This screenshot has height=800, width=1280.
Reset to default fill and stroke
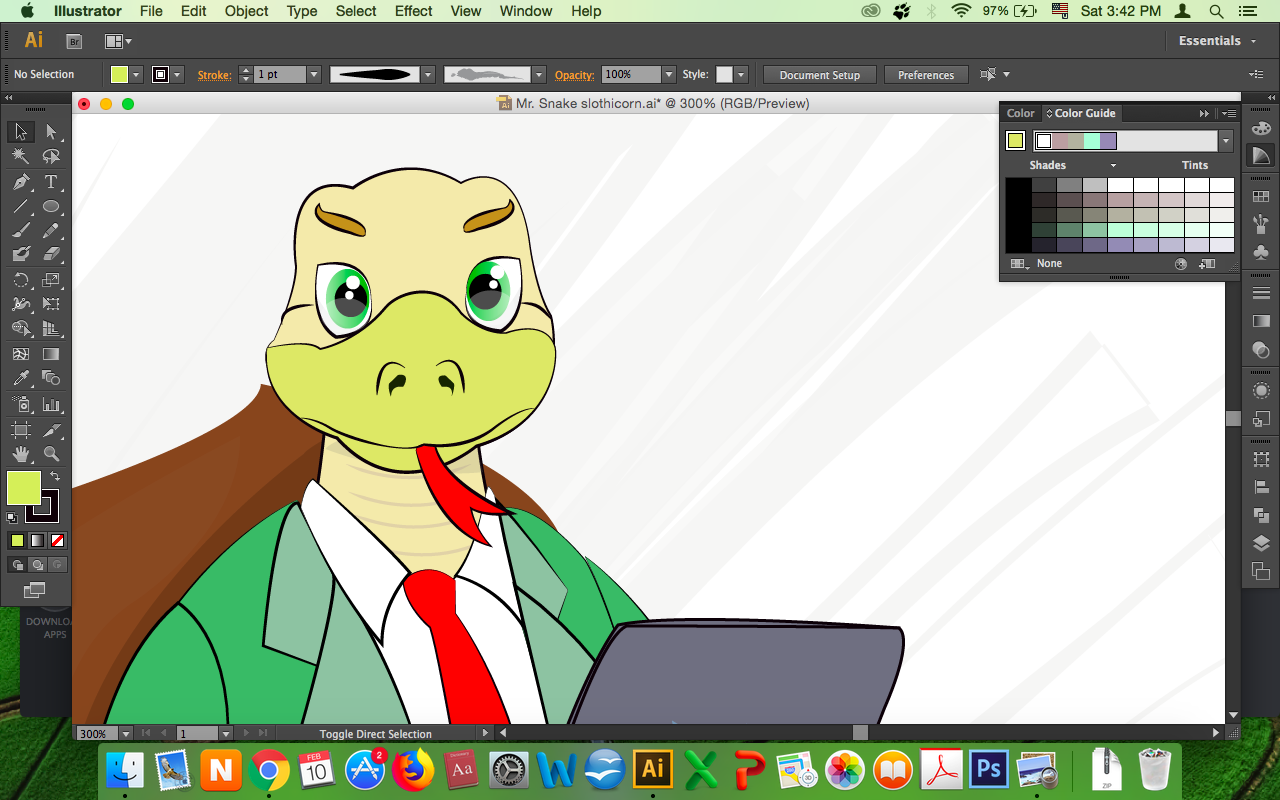point(12,518)
